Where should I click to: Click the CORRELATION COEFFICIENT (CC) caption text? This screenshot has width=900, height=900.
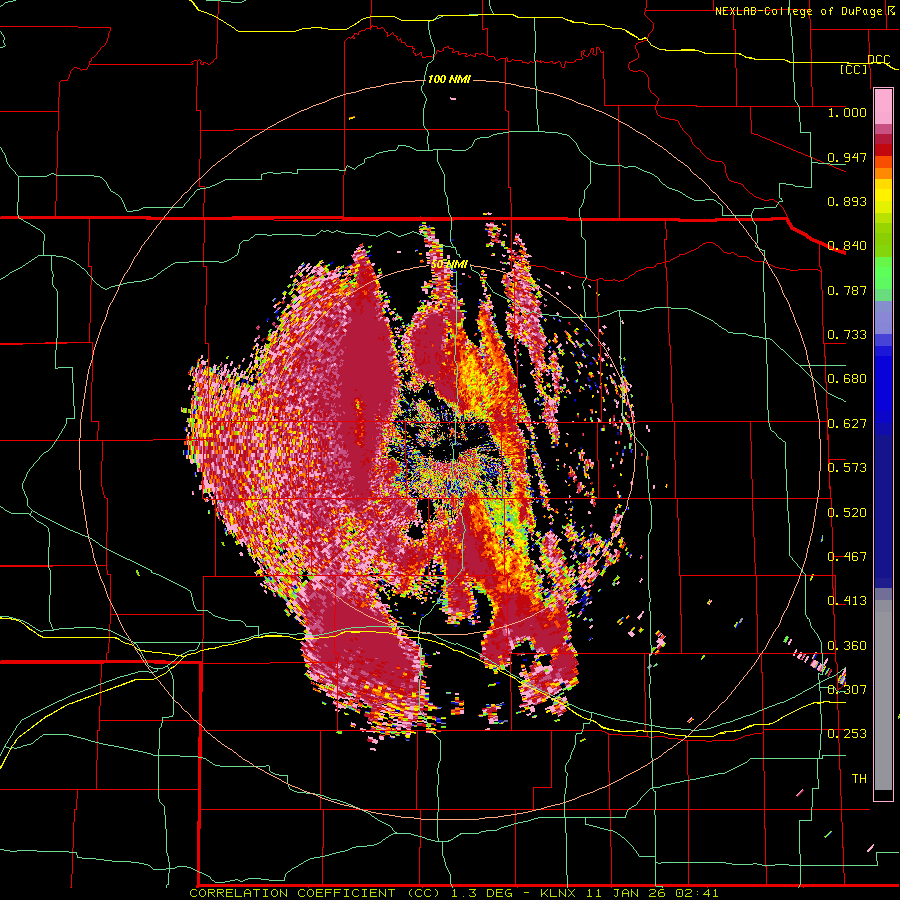(x=315, y=893)
